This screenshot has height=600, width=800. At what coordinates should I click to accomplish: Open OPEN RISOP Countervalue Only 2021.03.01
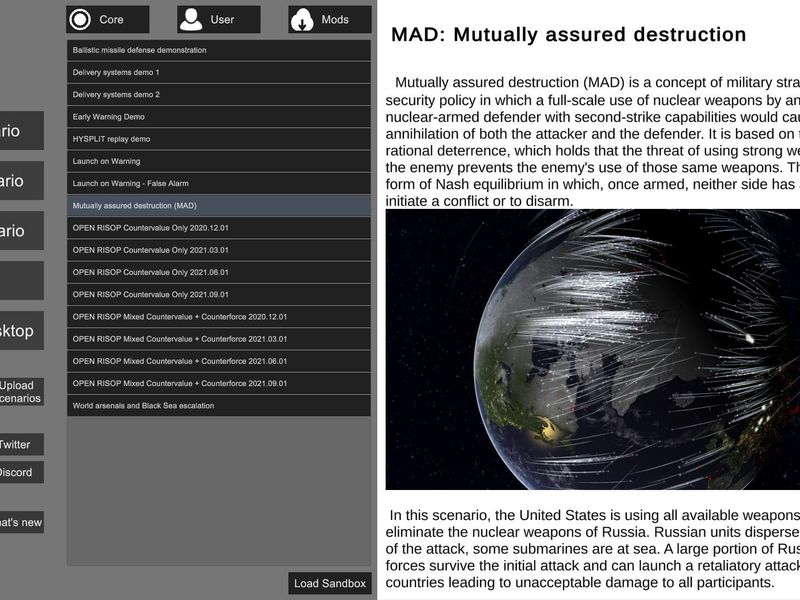pos(219,250)
